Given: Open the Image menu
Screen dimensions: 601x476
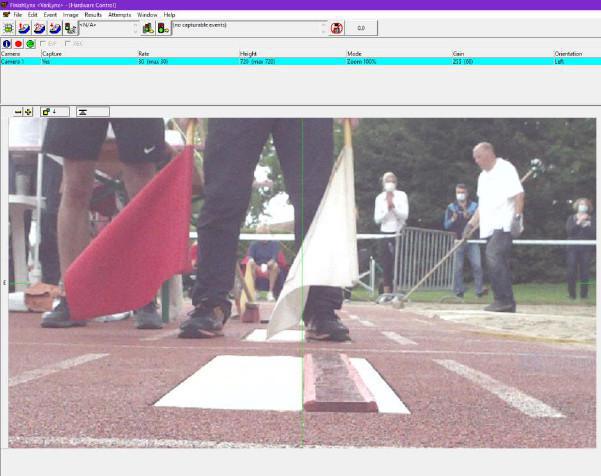Looking at the screenshot, I should [x=71, y=15].
